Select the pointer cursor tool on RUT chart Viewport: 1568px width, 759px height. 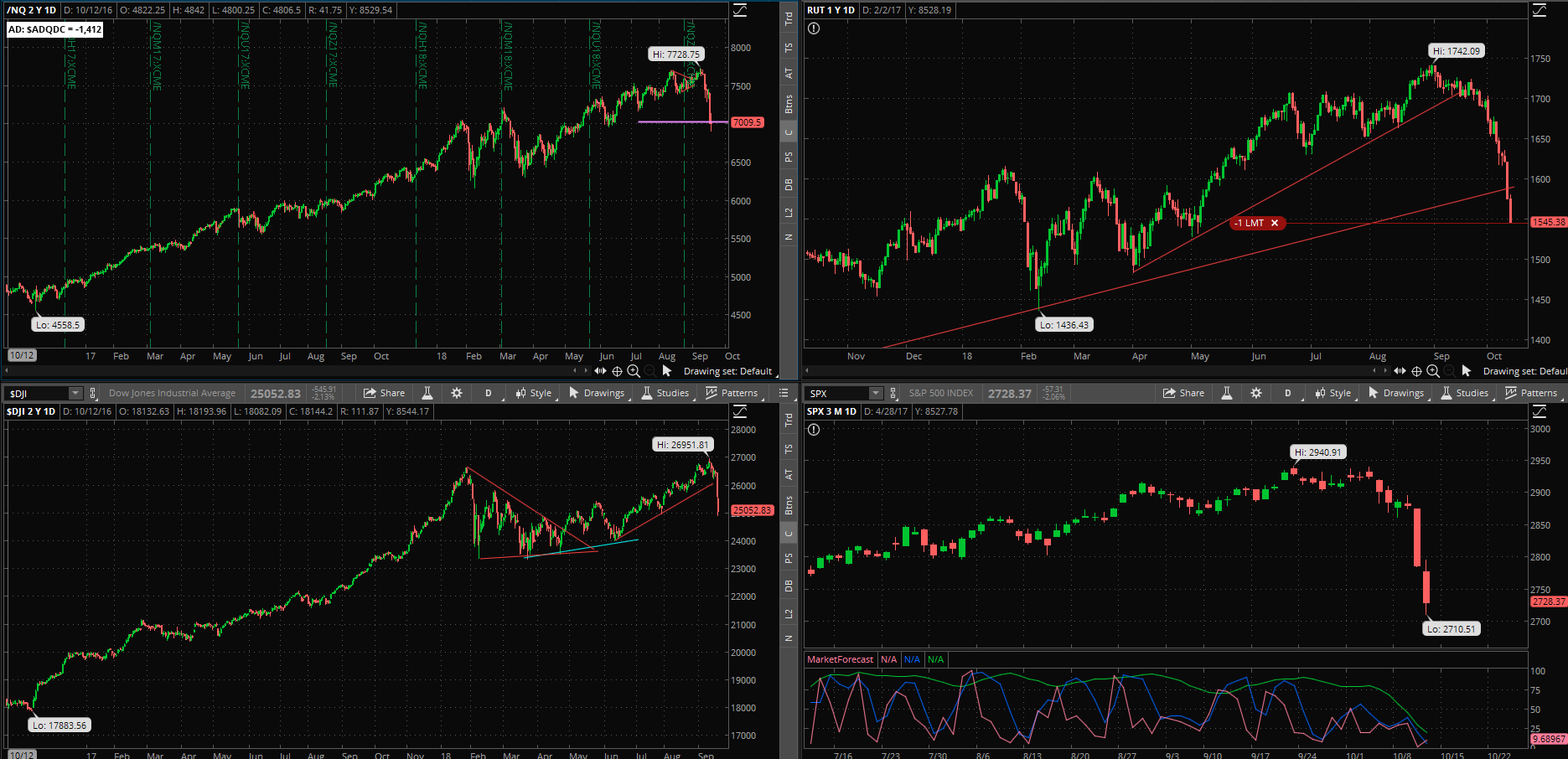pyautogui.click(x=1467, y=370)
